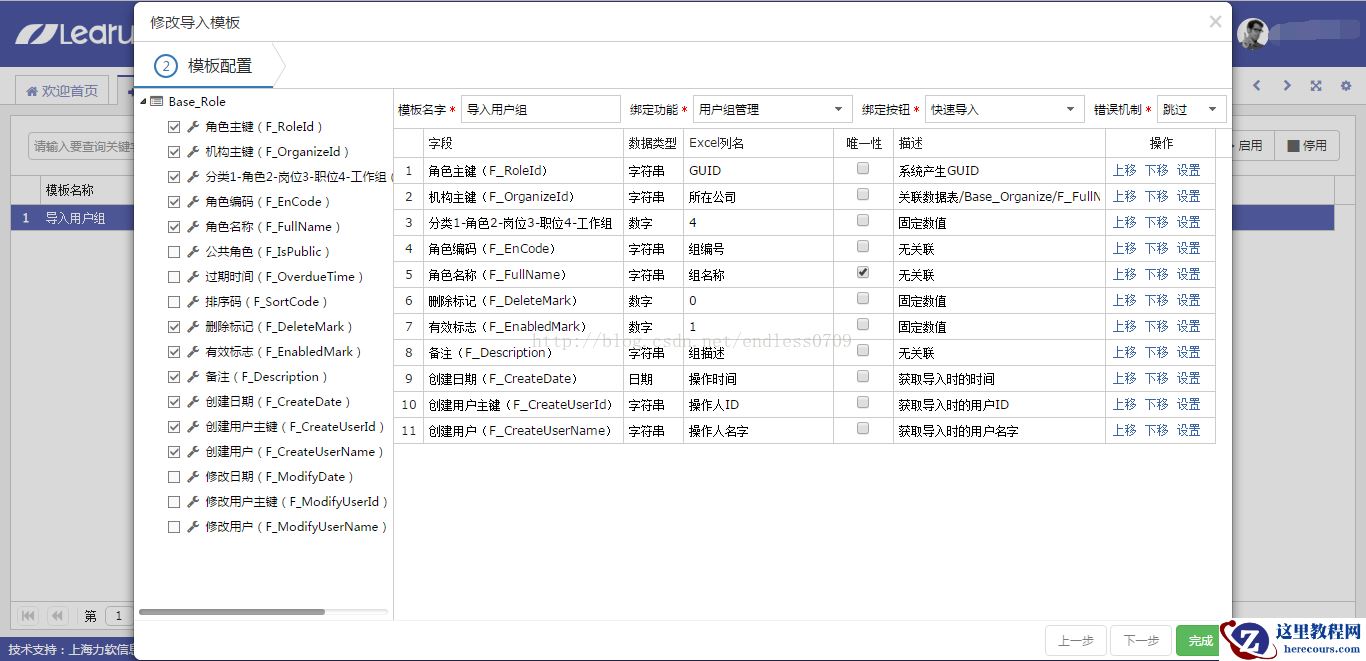The width and height of the screenshot is (1366, 661).
Task: Click the 字段 column header
Action: [x=523, y=143]
